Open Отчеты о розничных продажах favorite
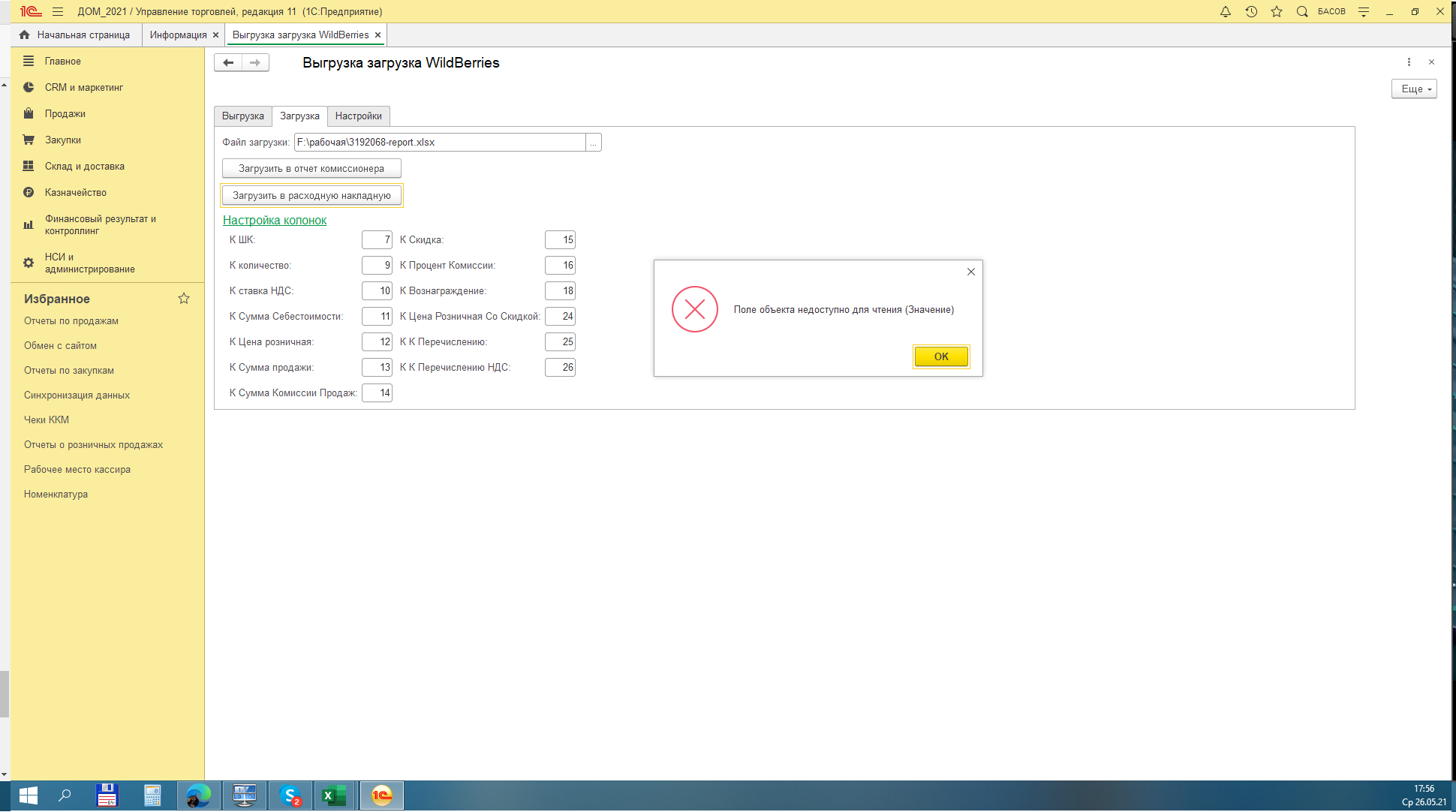Viewport: 1456px width, 812px height. [93, 445]
